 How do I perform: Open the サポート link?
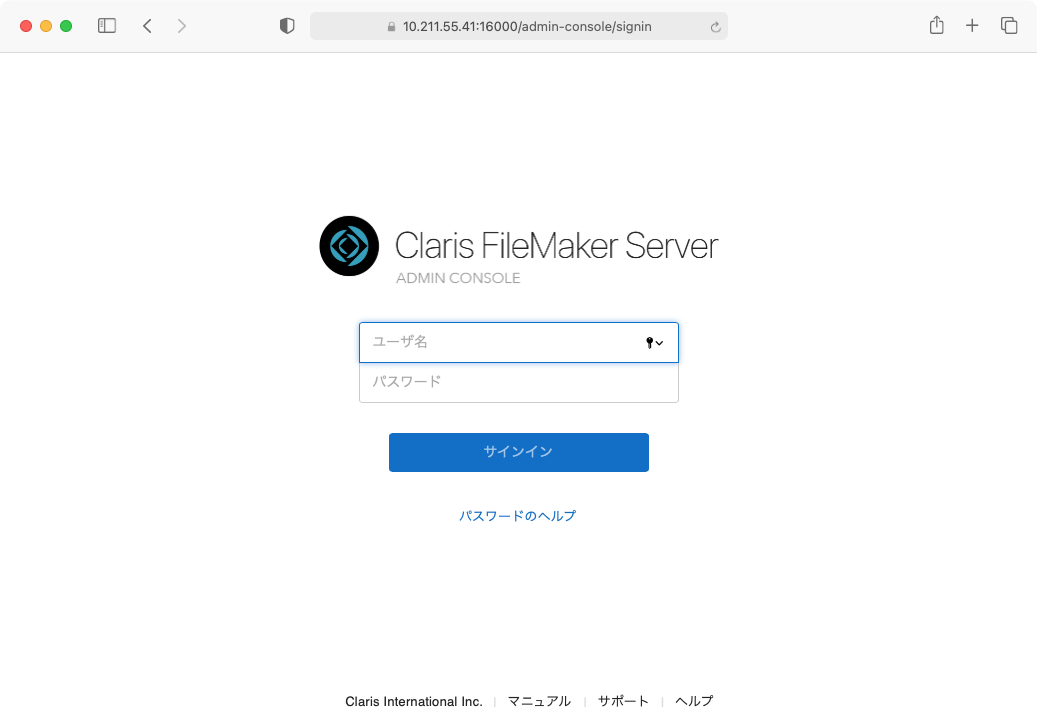coord(623,701)
